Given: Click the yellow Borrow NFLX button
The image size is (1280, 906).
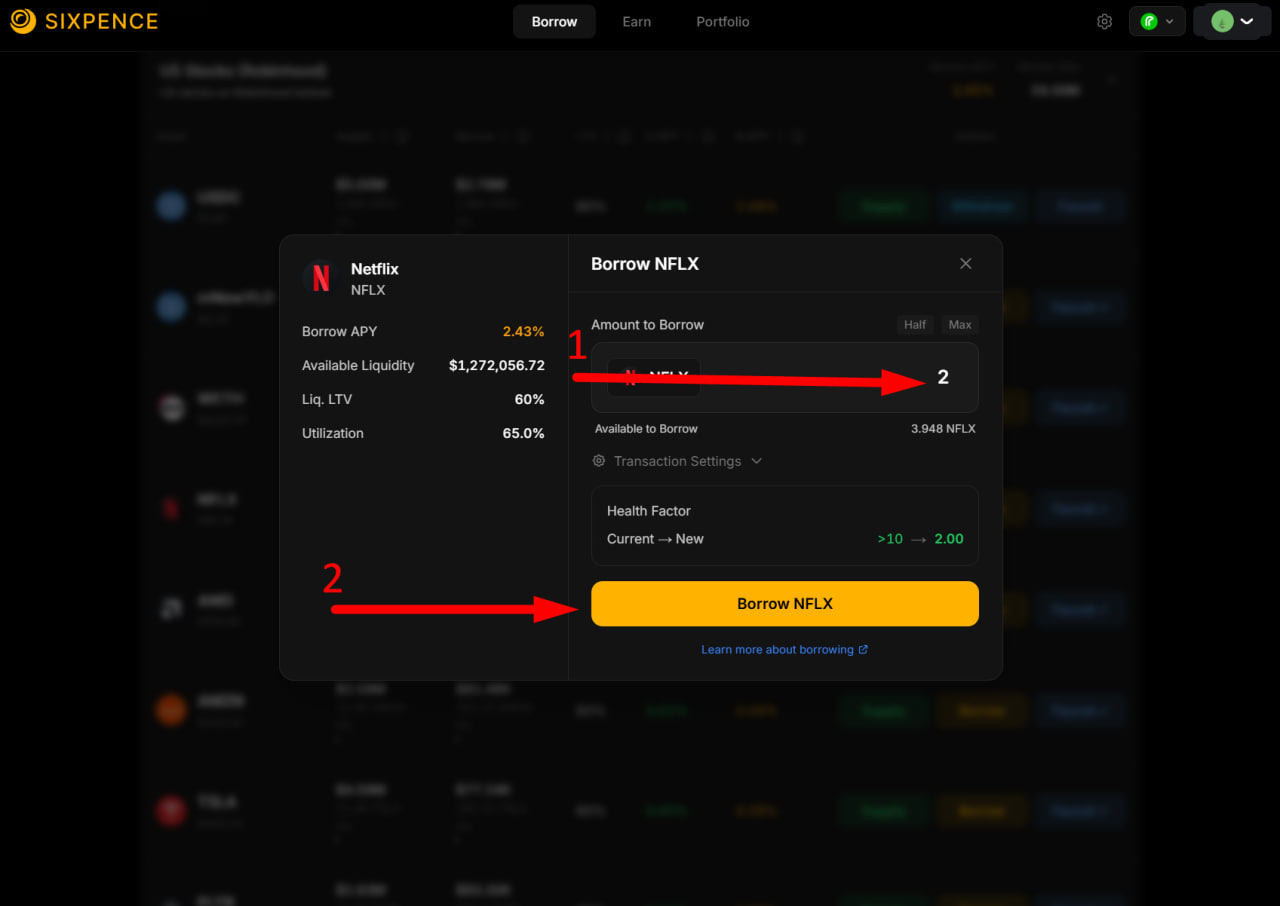Looking at the screenshot, I should [785, 604].
